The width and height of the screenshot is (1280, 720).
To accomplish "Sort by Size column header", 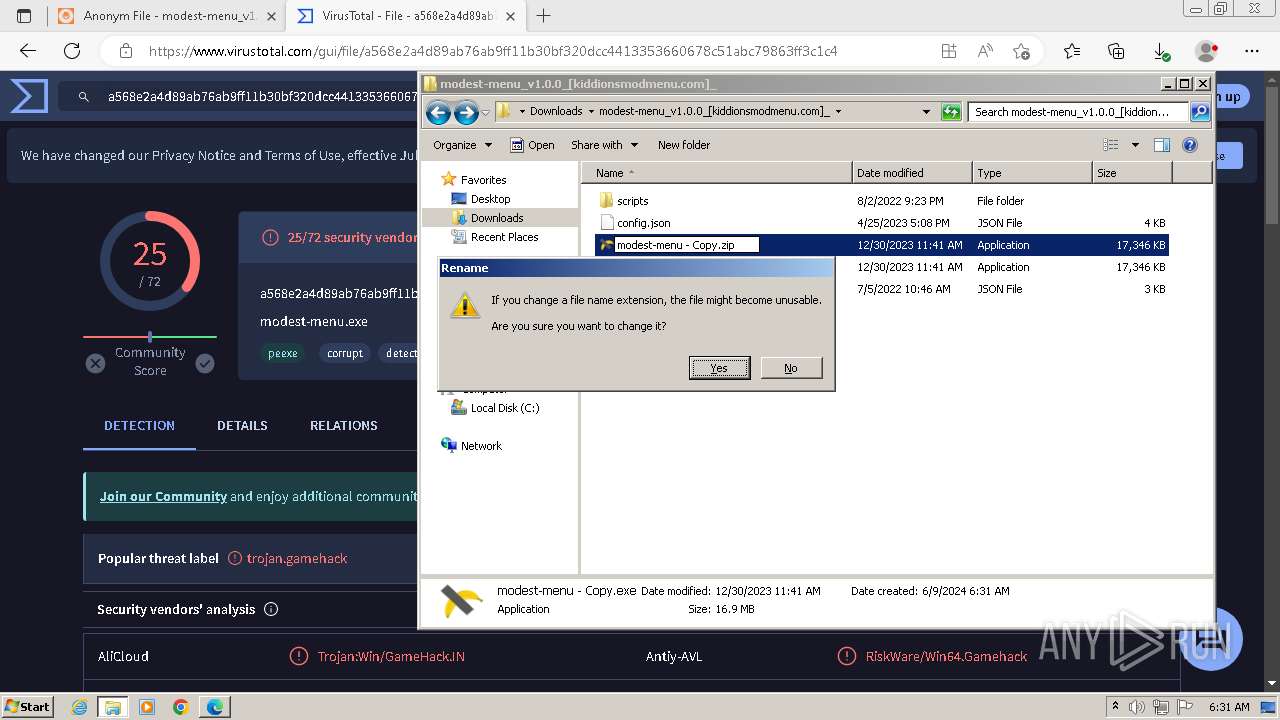I will pyautogui.click(x=1132, y=173).
